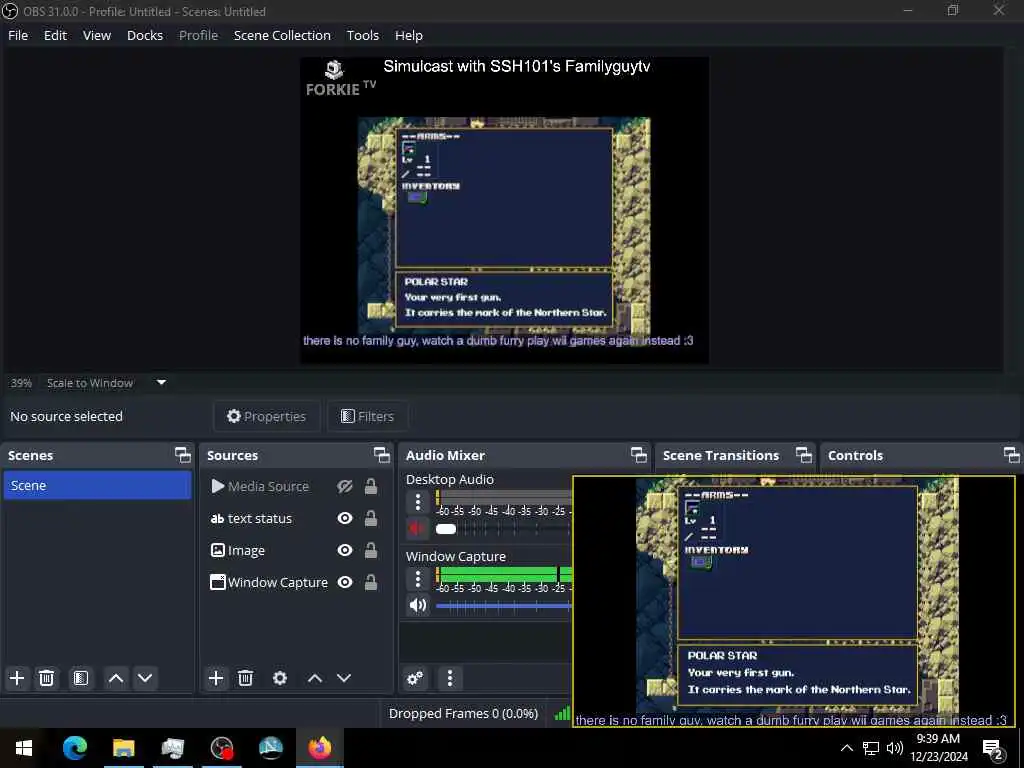Open the View menu

point(97,35)
